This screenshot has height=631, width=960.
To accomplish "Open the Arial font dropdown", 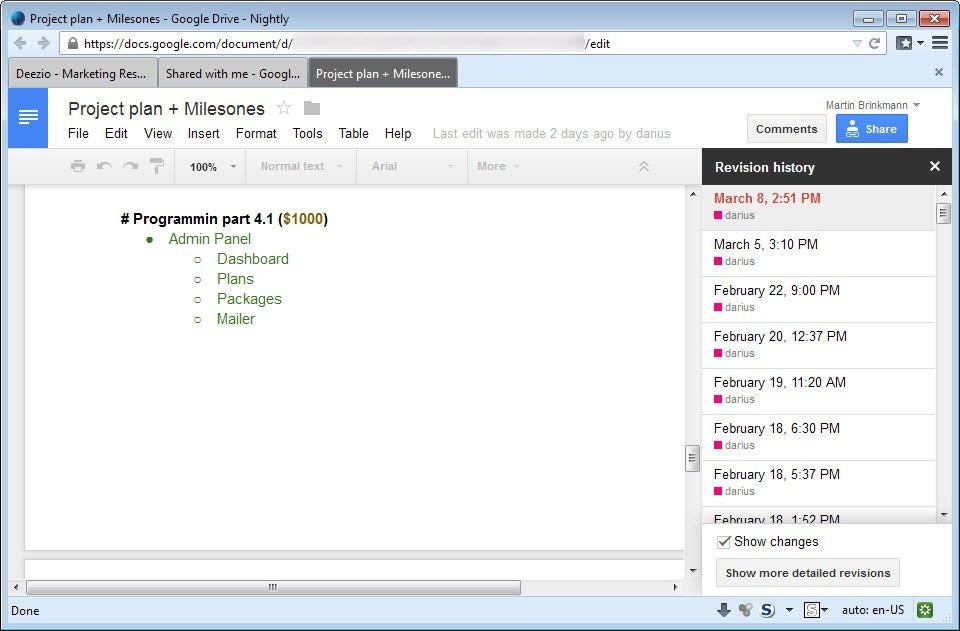I will pyautogui.click(x=412, y=166).
